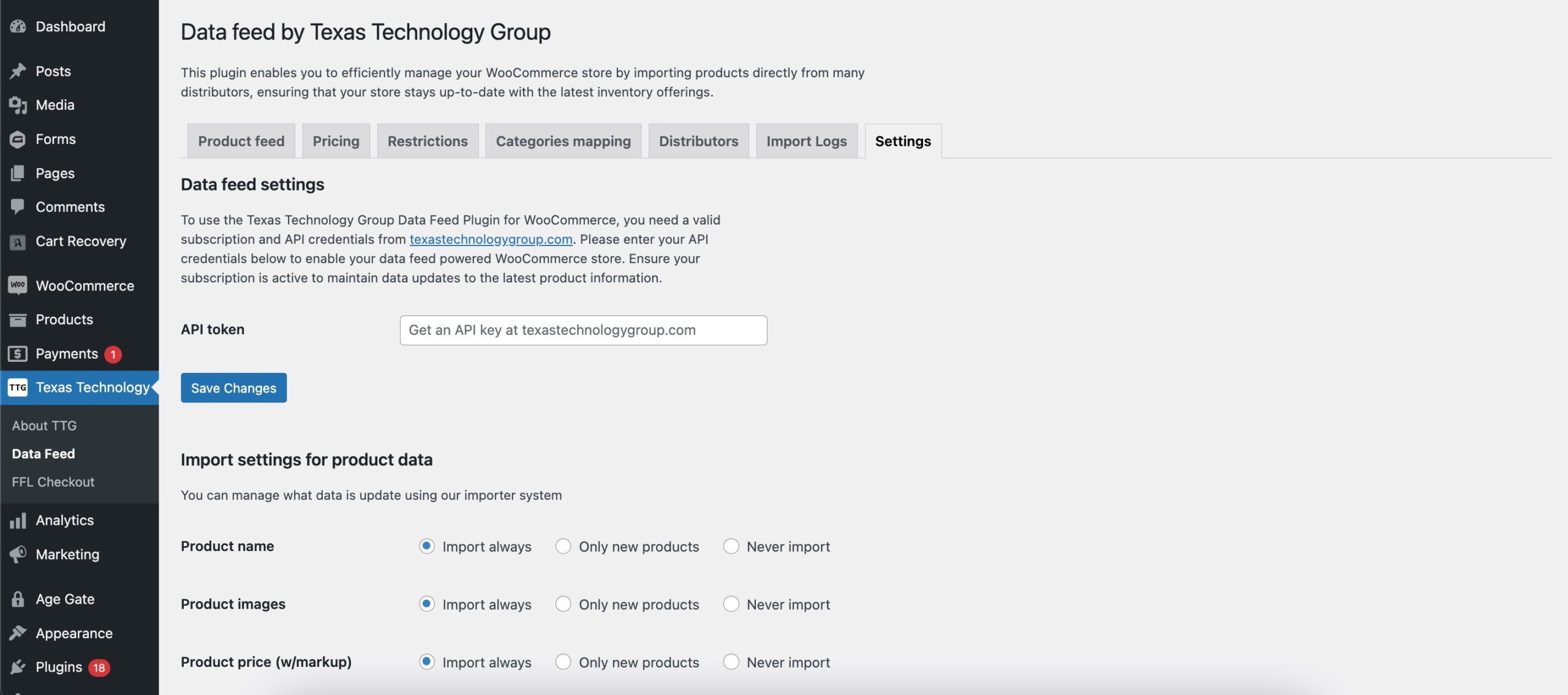Select Only new products for Product price
The image size is (1568, 695).
[563, 662]
